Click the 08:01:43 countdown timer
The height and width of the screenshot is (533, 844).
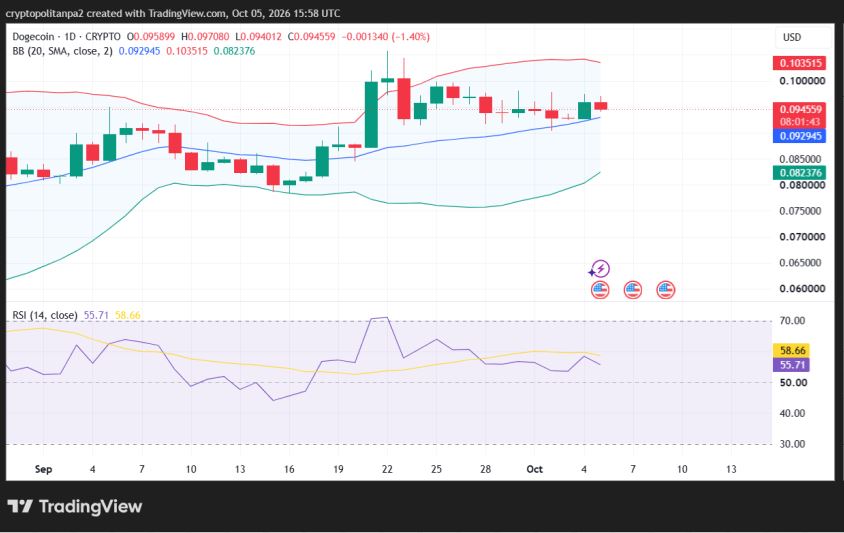(799, 122)
